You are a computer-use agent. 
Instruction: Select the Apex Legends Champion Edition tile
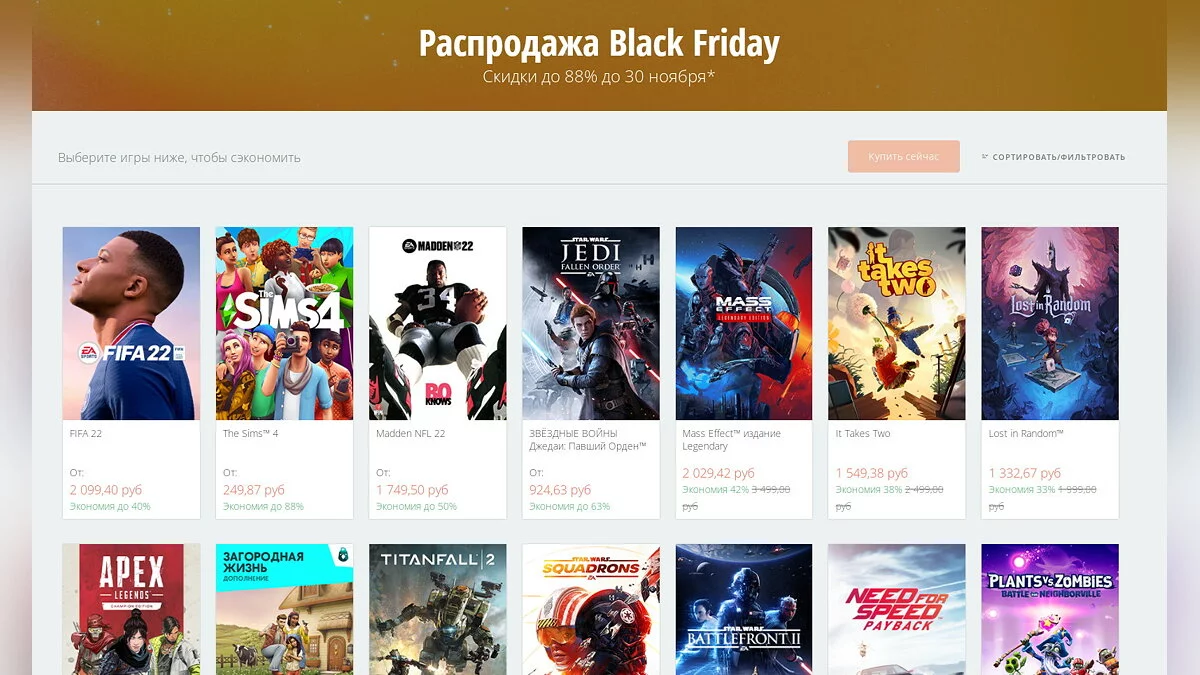(x=131, y=609)
